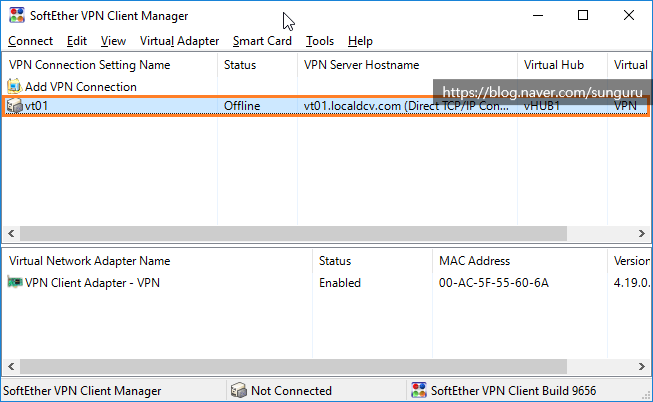Click the vt01.localdcv.com hostname cell
653x402 pixels.
(x=406, y=106)
